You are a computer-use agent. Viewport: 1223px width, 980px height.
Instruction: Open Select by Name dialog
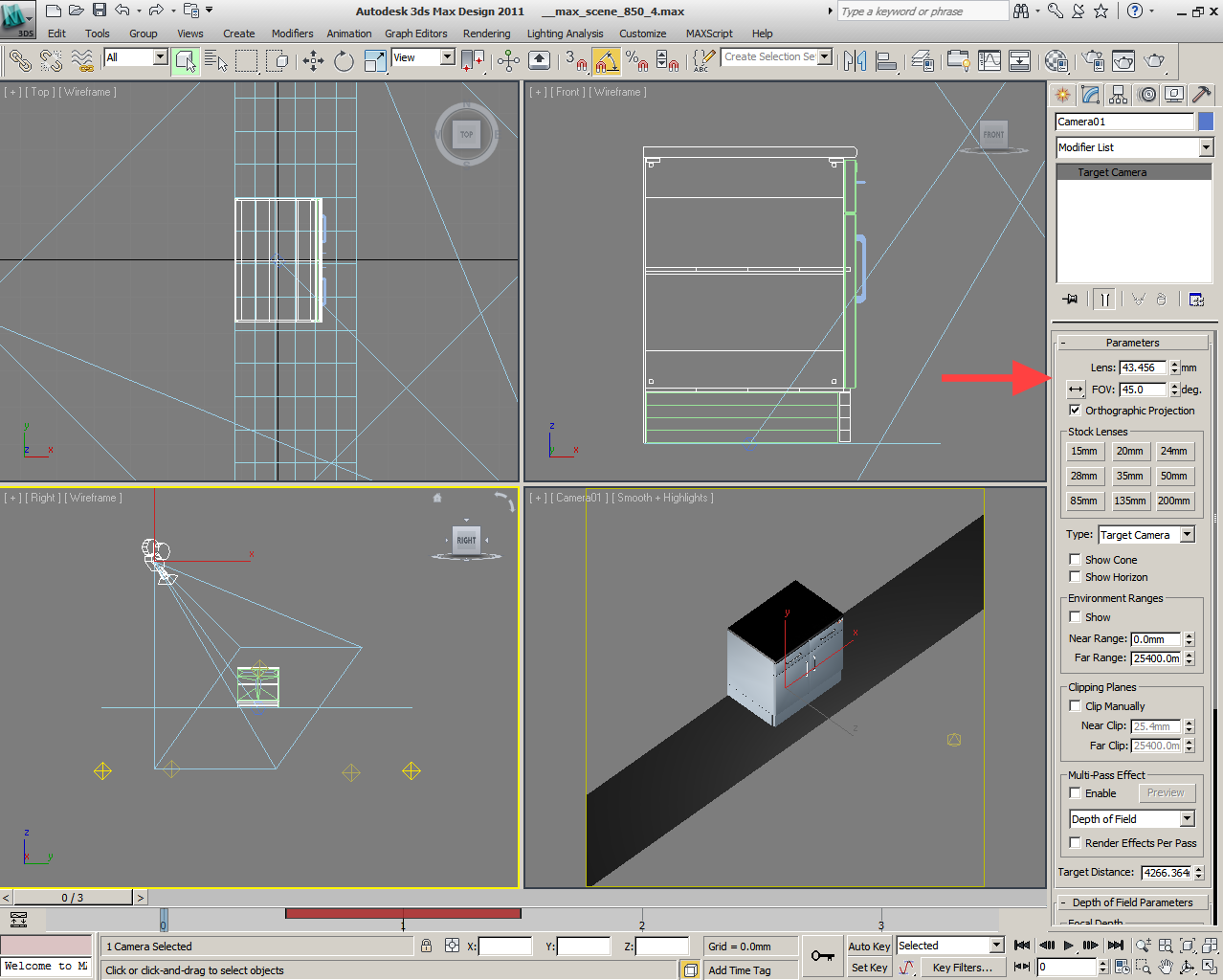tap(216, 61)
